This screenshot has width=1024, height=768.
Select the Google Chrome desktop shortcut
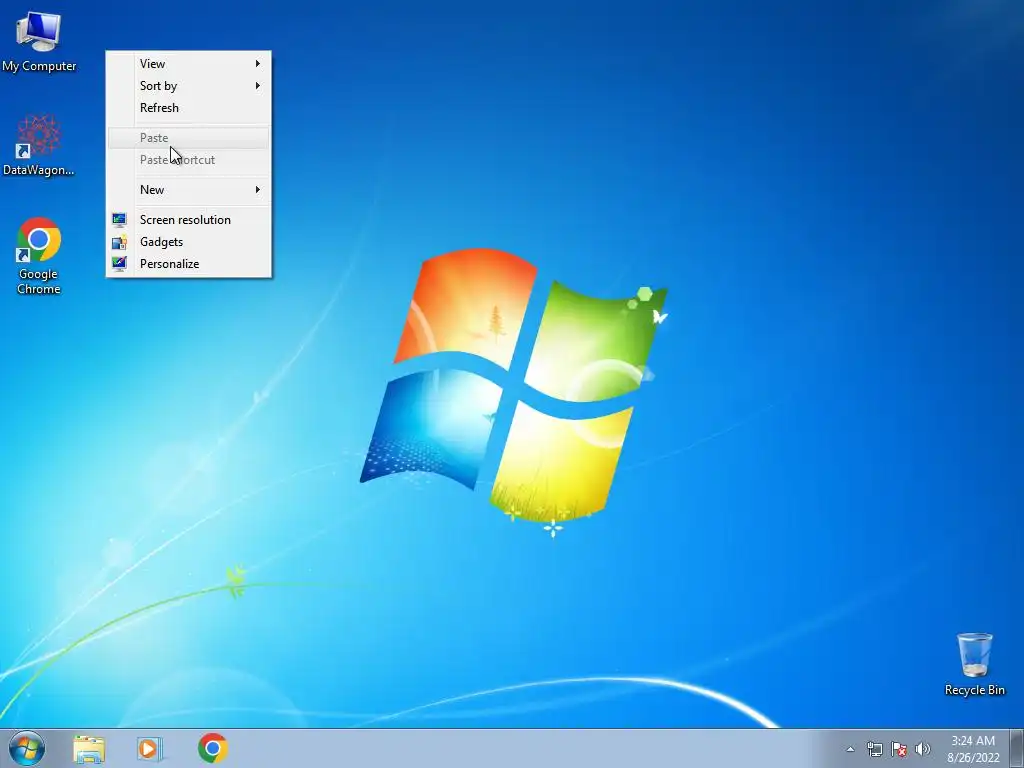point(39,255)
